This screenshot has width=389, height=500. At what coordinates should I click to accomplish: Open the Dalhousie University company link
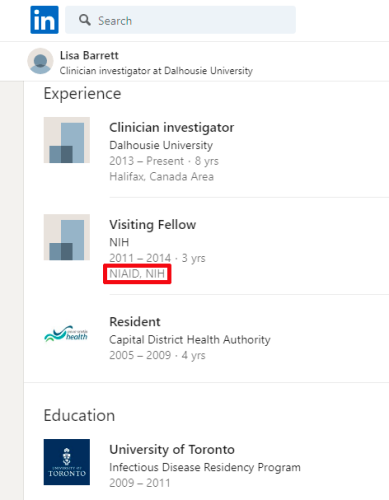pos(161,145)
